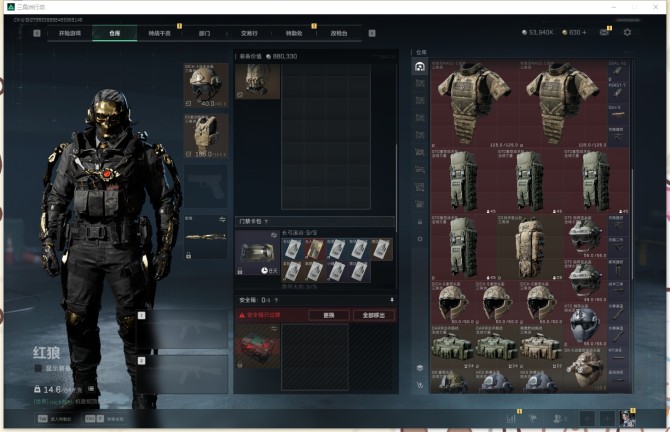Viewport: 670px width, 432px height.
Task: Click the 全部移出 button
Action: click(x=374, y=315)
